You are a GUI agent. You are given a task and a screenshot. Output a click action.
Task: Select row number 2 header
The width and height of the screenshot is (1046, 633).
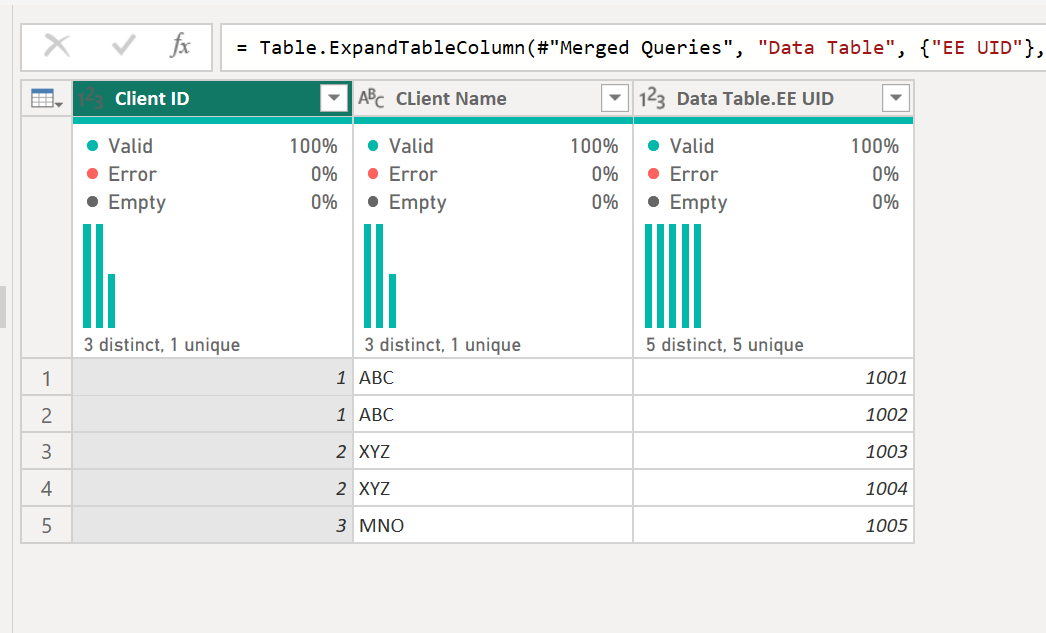tap(47, 415)
